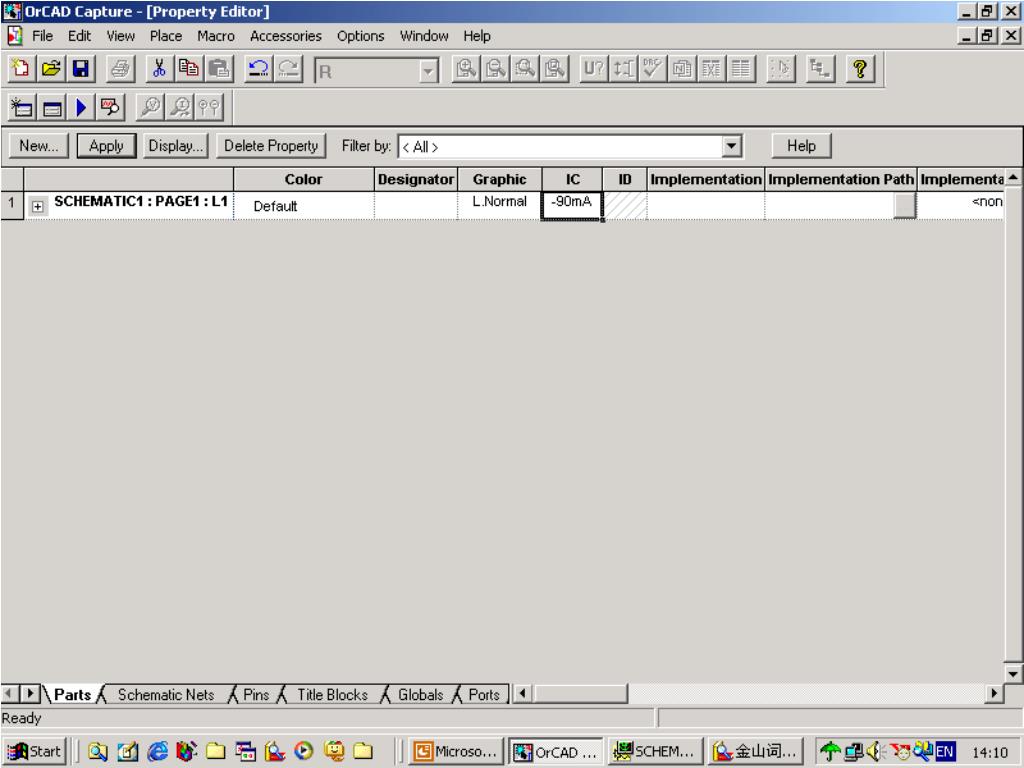The height and width of the screenshot is (768, 1024).
Task: Click the first marker probe icon
Action: click(x=150, y=108)
